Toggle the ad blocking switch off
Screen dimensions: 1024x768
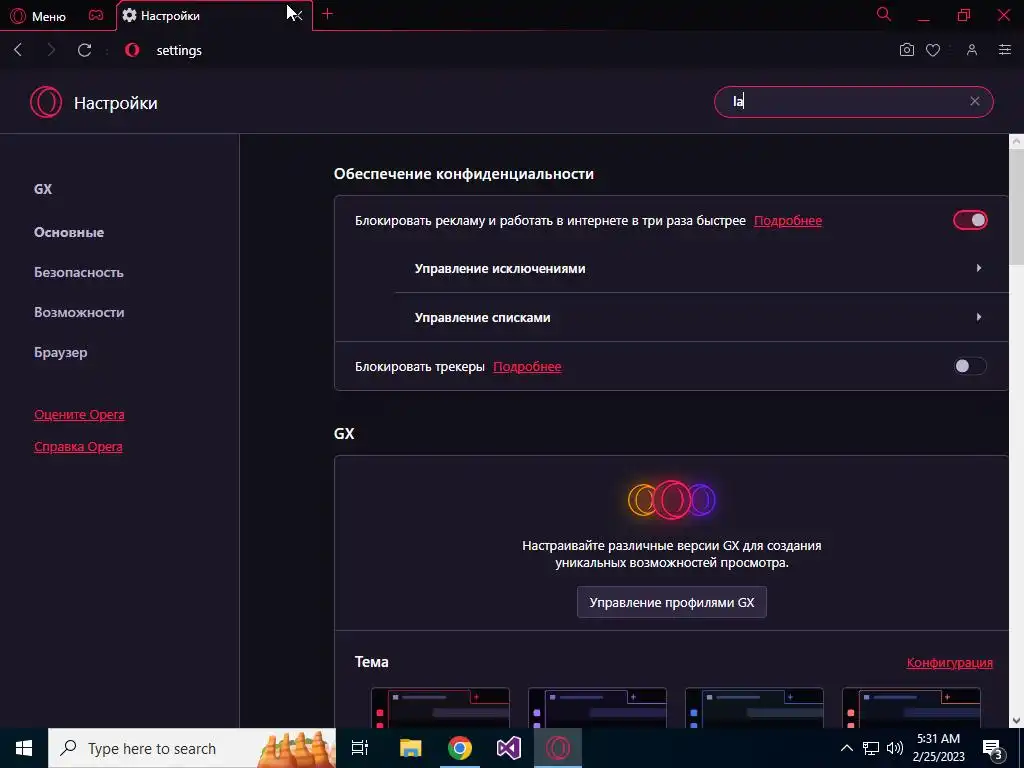coord(970,221)
